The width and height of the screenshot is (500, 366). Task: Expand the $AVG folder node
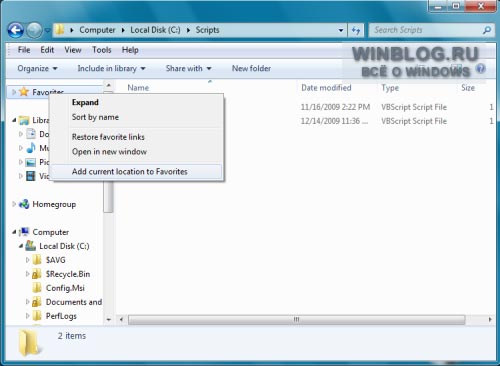27,260
